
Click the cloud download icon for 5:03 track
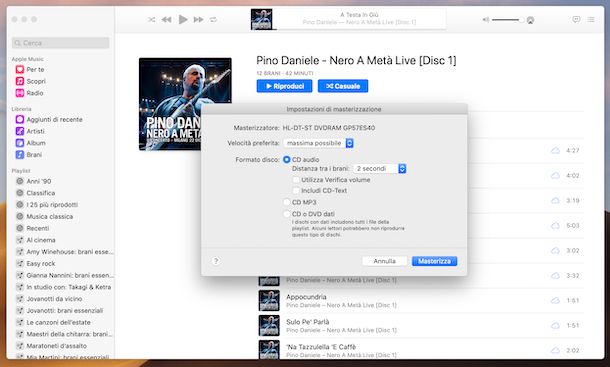(555, 225)
